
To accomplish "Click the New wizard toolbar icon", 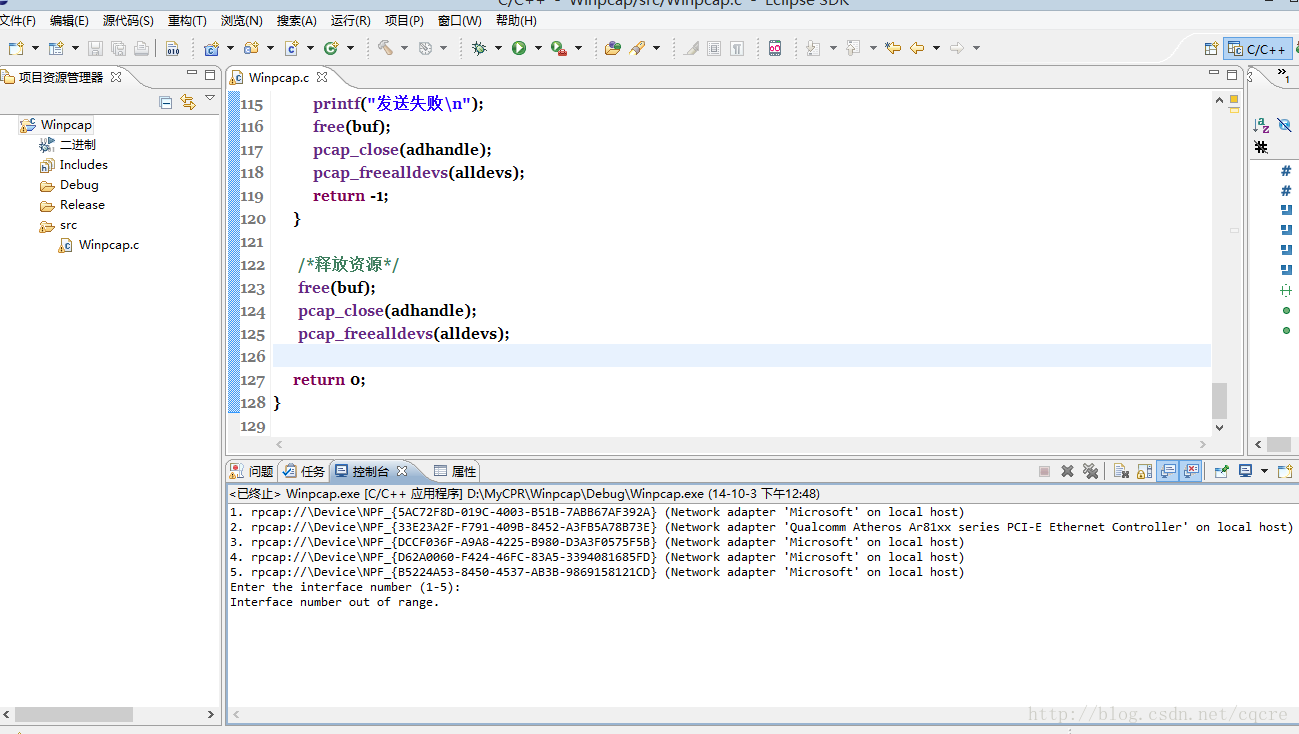I will [15, 48].
